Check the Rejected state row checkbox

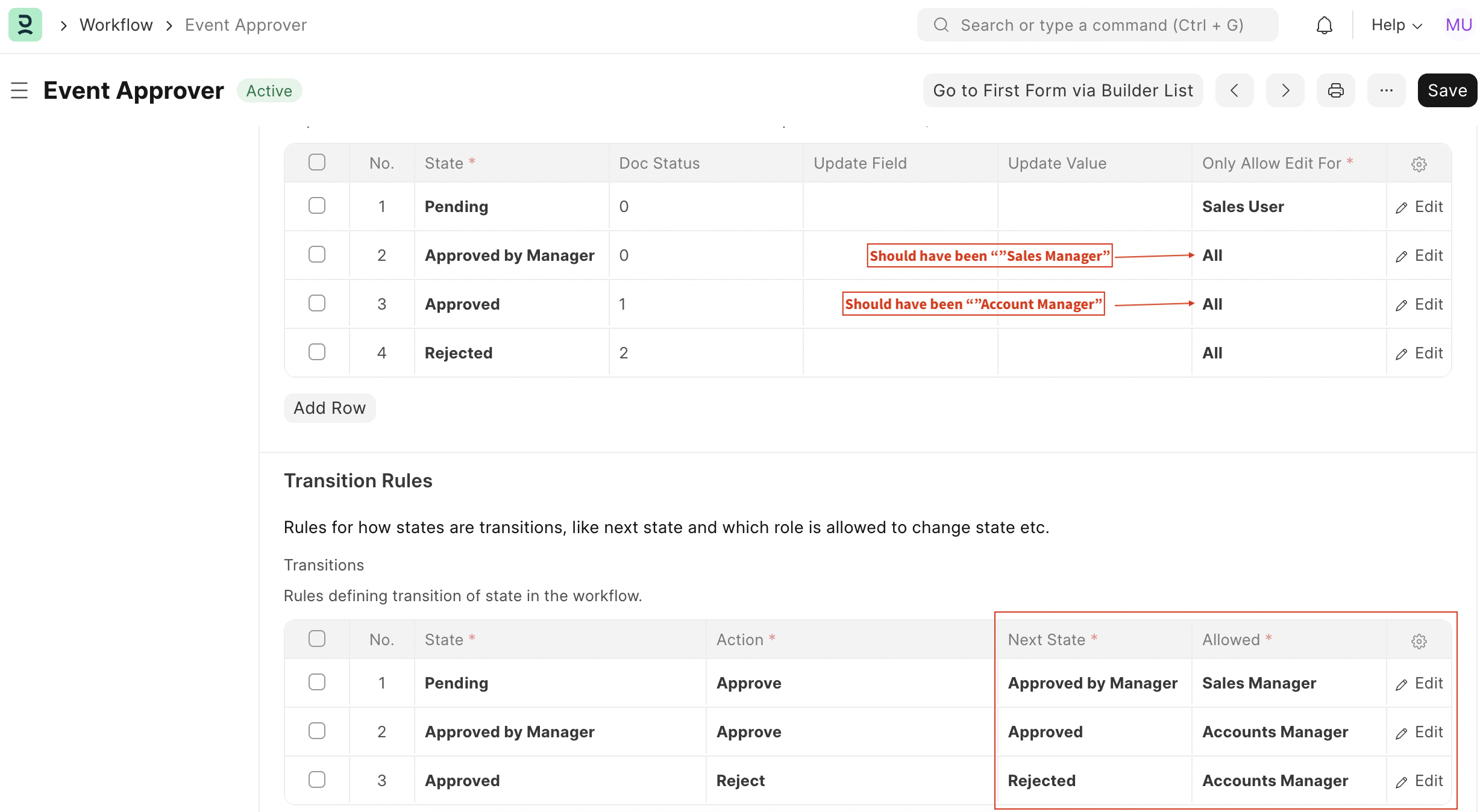coord(317,352)
